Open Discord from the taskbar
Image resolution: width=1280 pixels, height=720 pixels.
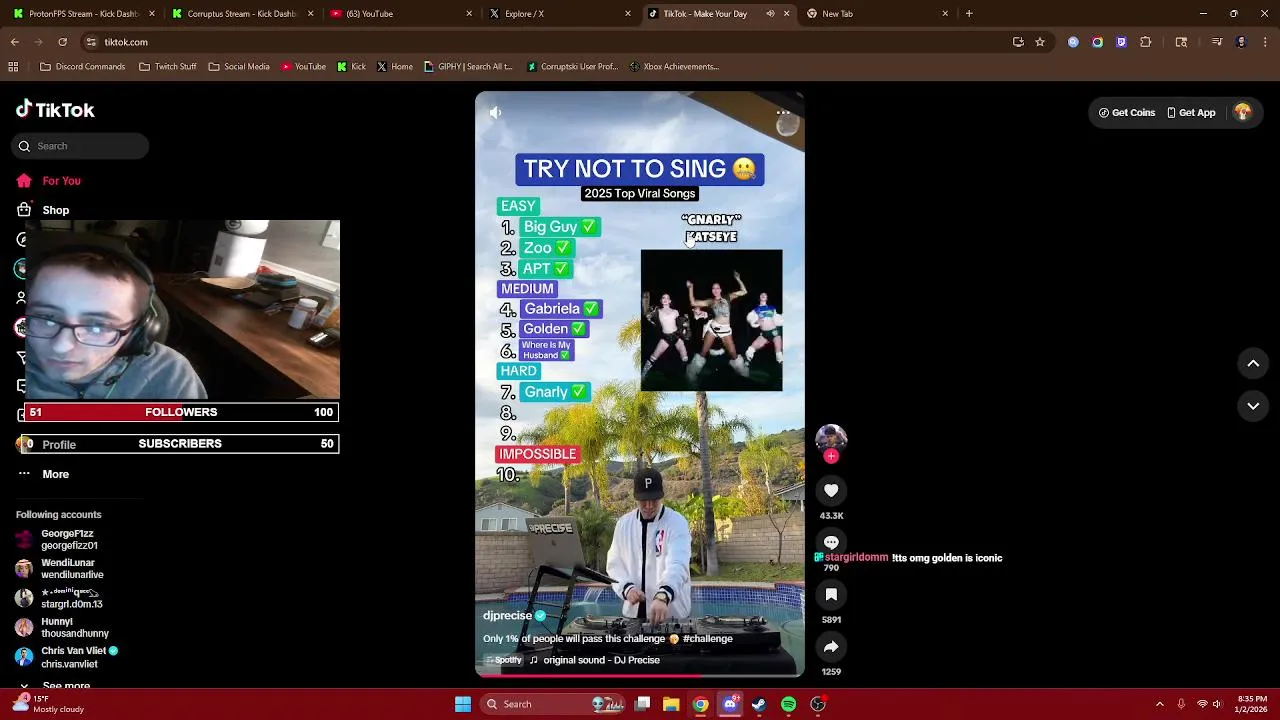coord(730,704)
